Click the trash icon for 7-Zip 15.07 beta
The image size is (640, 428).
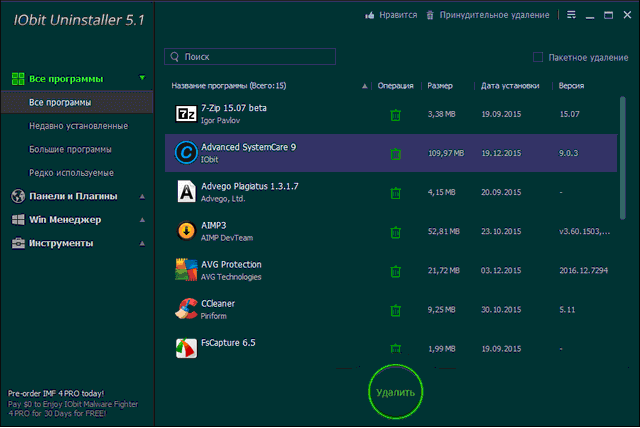pyautogui.click(x=395, y=115)
